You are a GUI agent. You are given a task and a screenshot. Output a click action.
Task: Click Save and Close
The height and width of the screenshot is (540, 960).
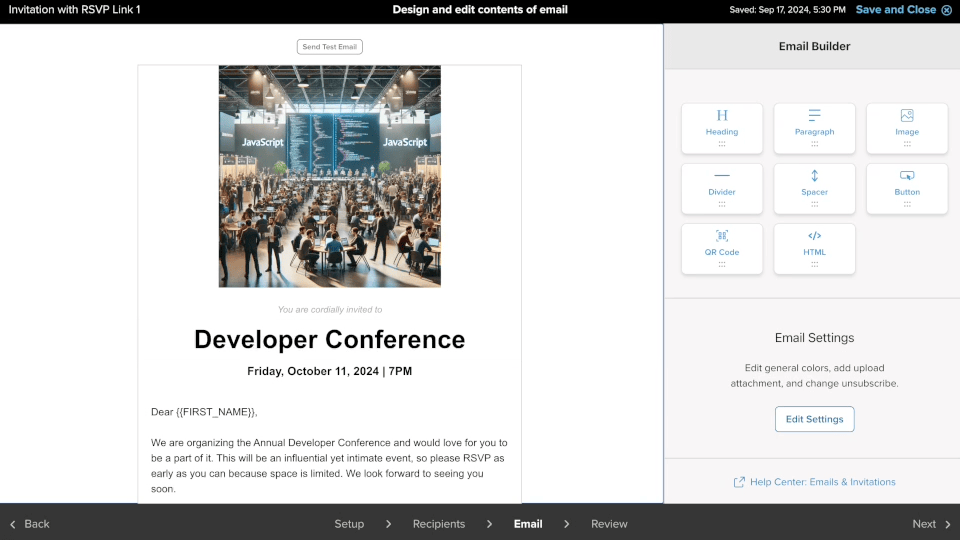pyautogui.click(x=896, y=10)
